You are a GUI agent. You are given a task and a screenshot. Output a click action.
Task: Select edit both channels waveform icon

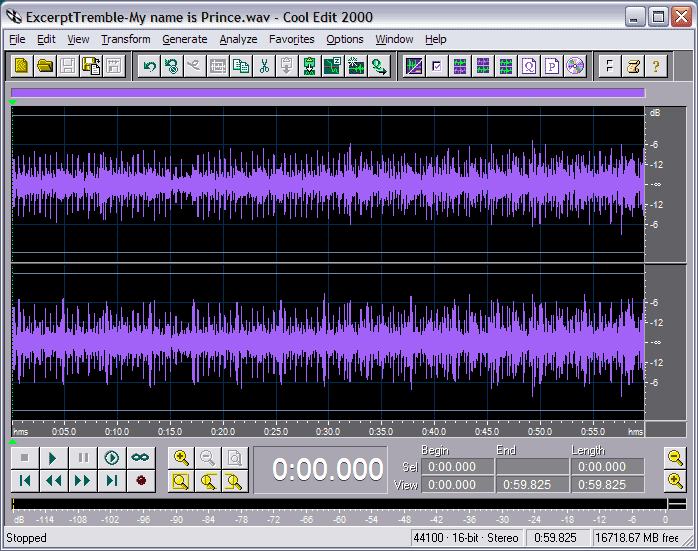506,67
